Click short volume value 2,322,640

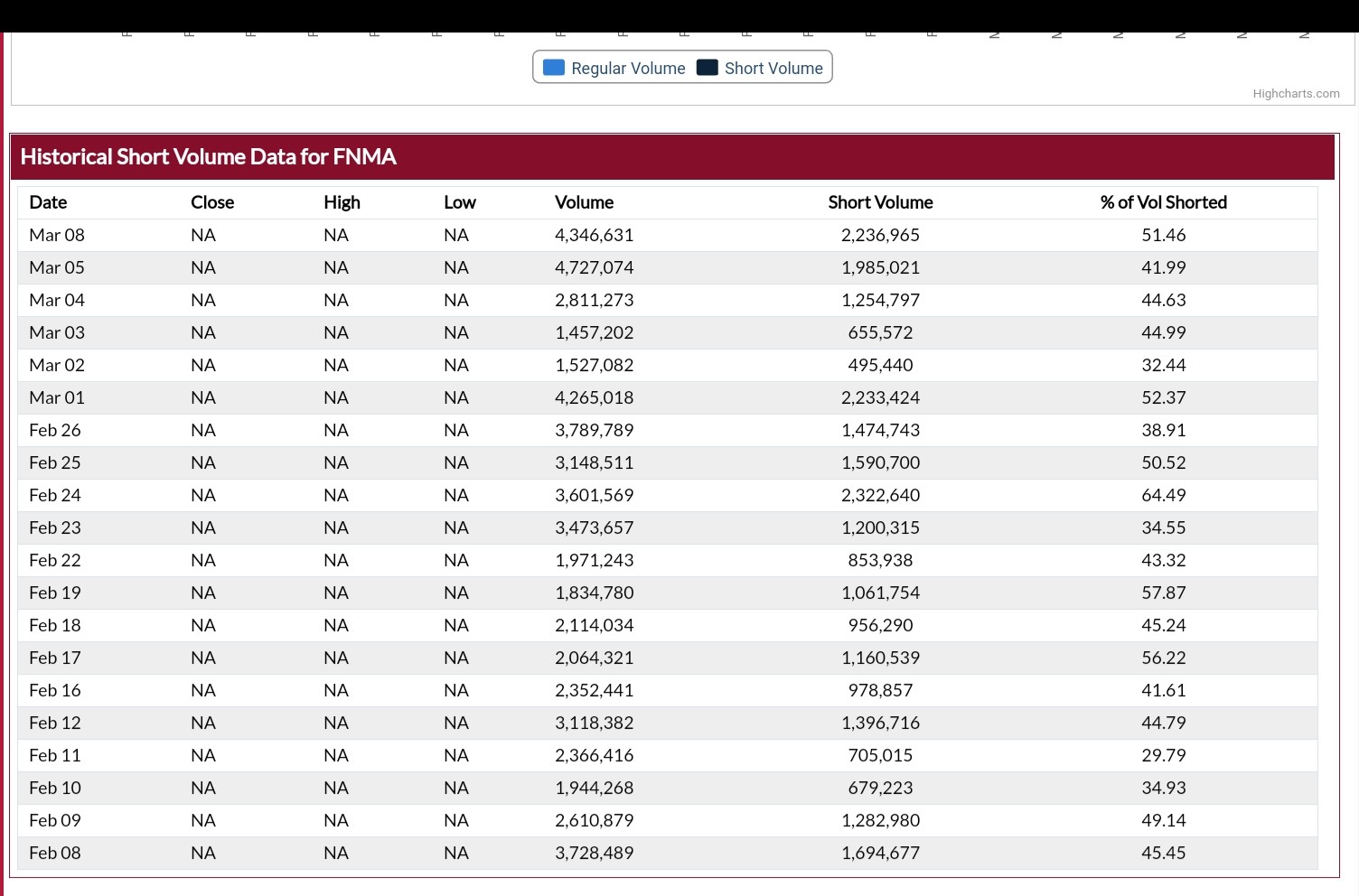tap(880, 495)
